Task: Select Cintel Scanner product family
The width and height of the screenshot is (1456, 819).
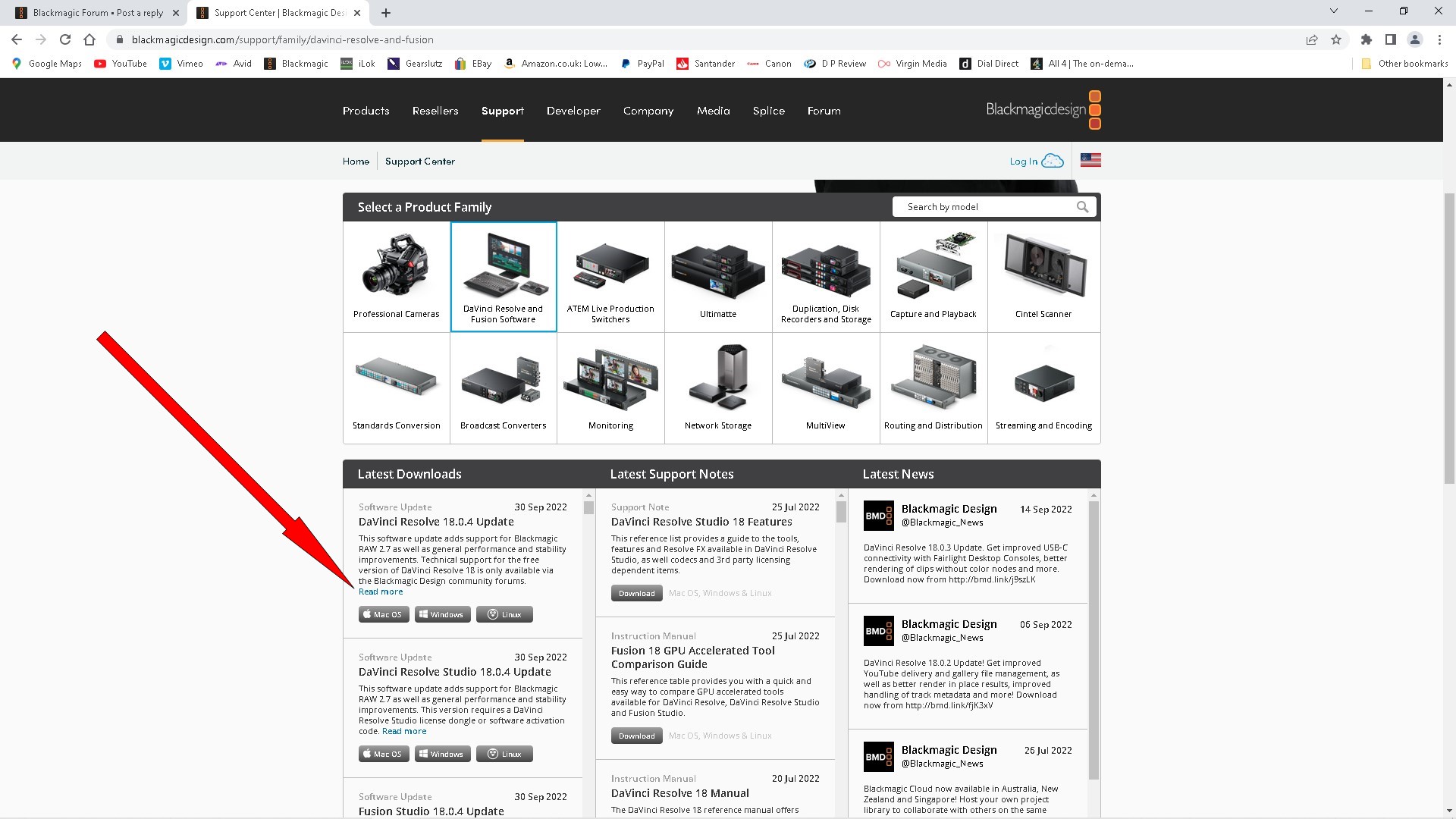Action: coord(1043,277)
